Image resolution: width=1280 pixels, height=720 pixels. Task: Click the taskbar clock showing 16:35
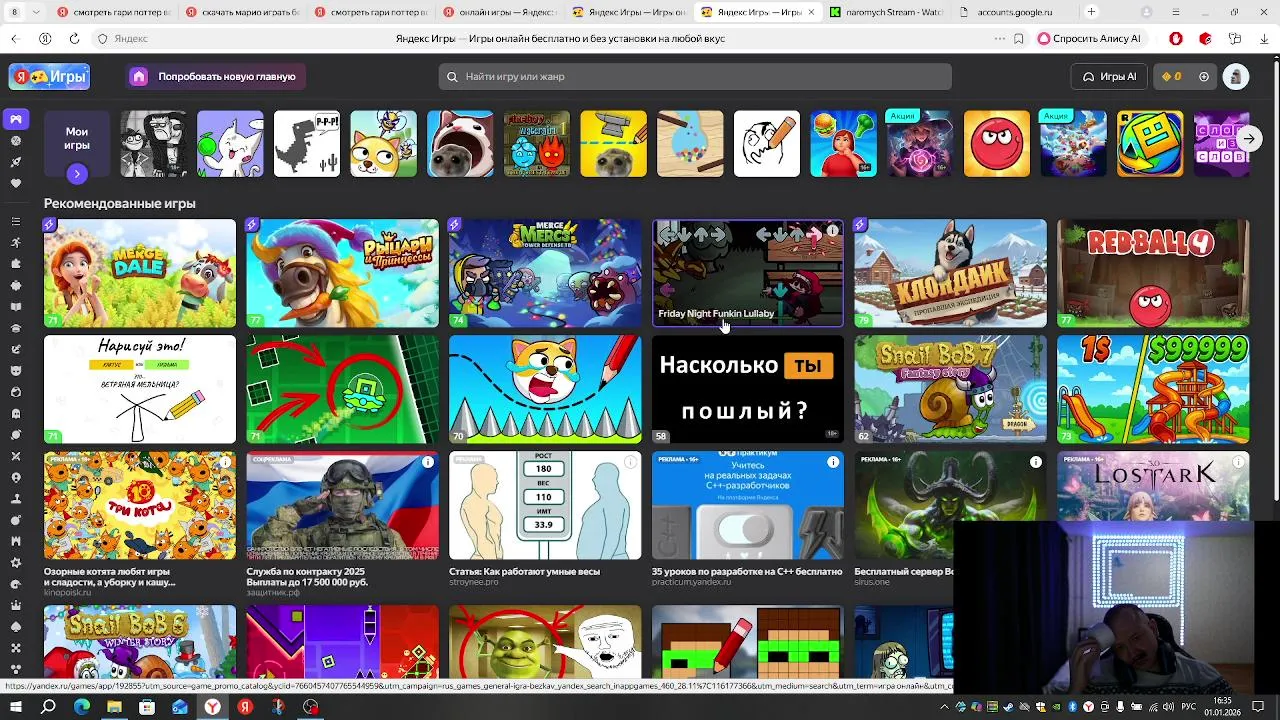pos(1224,707)
